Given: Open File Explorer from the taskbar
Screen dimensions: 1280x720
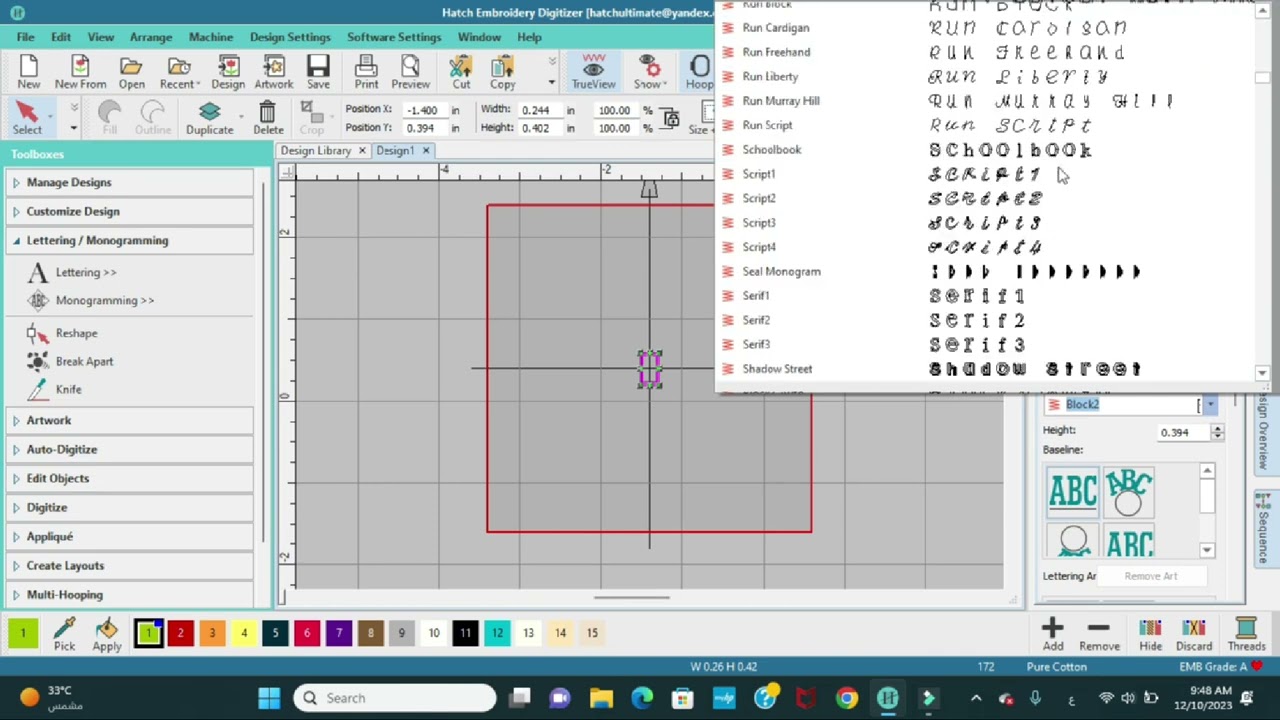Looking at the screenshot, I should 601,698.
